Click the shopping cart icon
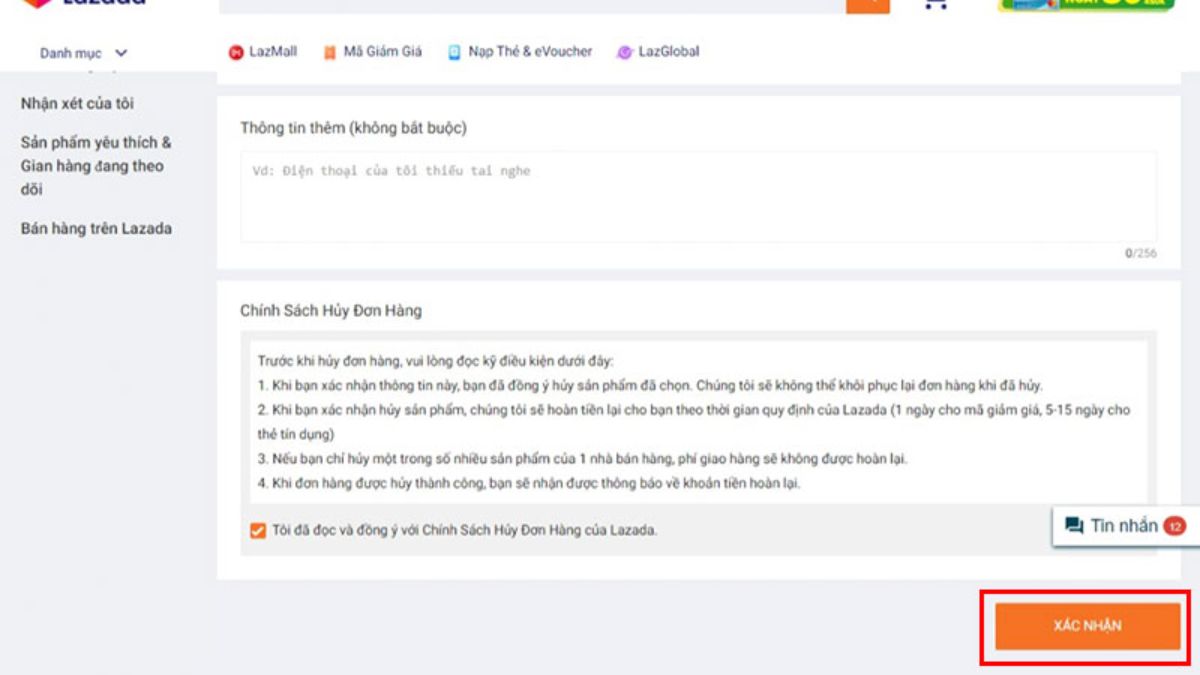The height and width of the screenshot is (675, 1200). click(x=933, y=7)
